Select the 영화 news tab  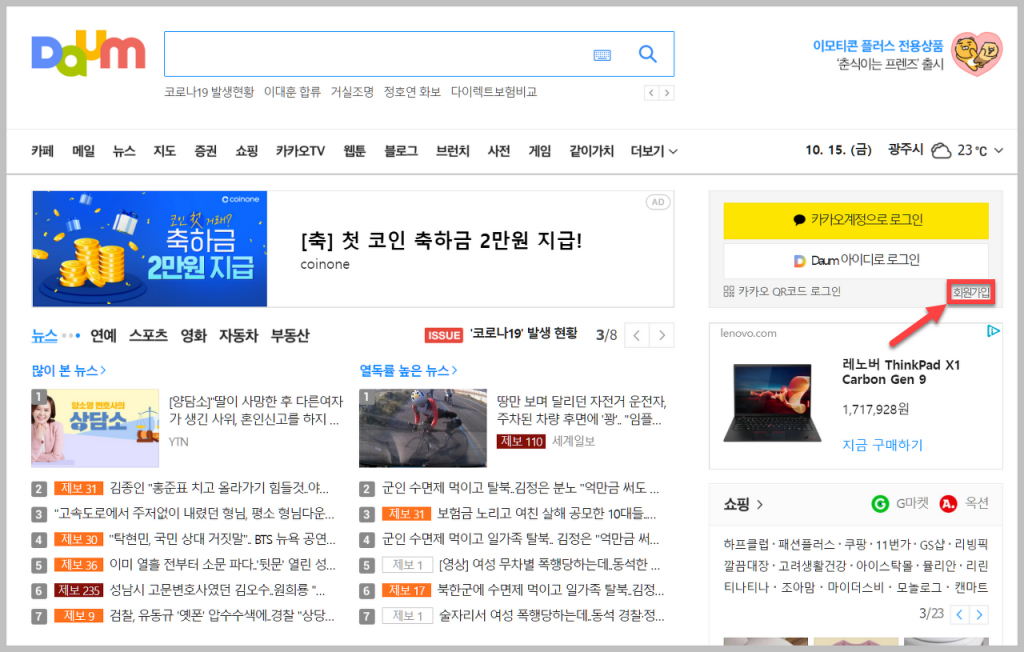coord(193,336)
